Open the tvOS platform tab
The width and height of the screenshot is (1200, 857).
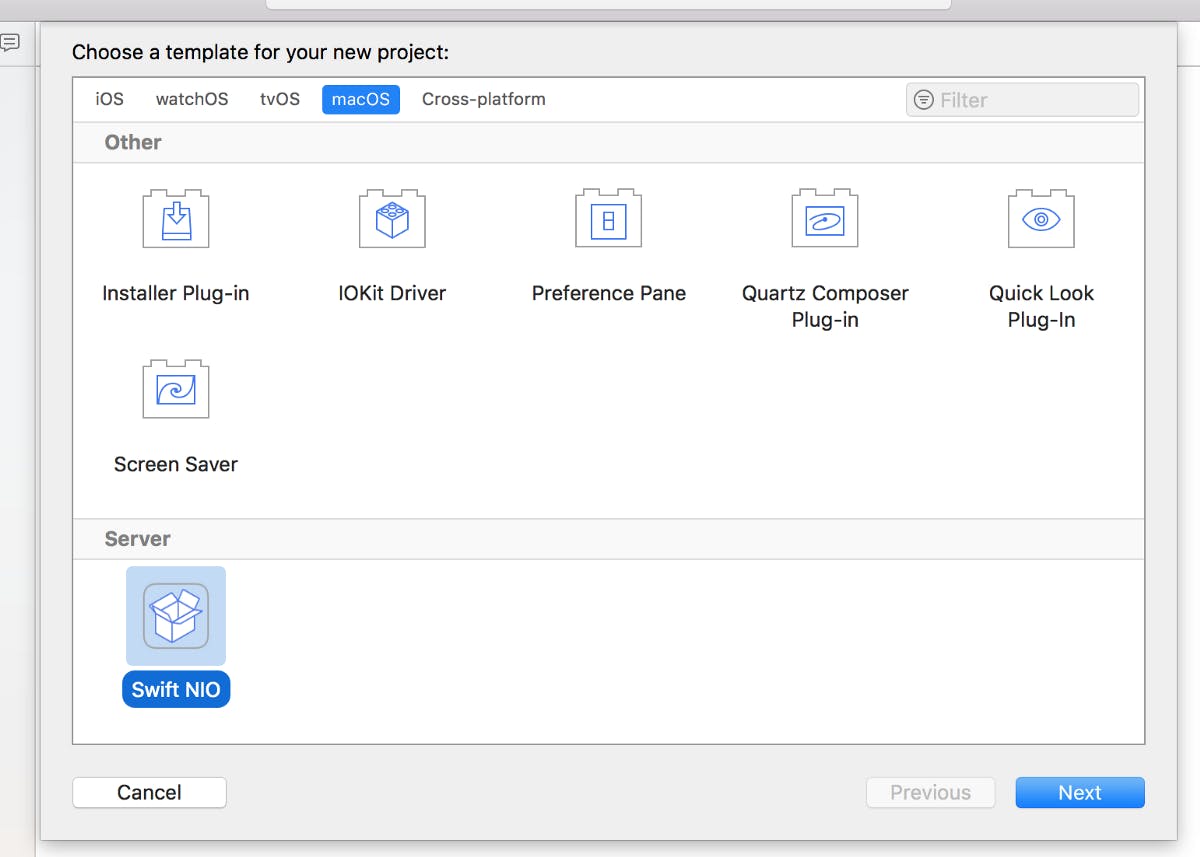(x=280, y=99)
